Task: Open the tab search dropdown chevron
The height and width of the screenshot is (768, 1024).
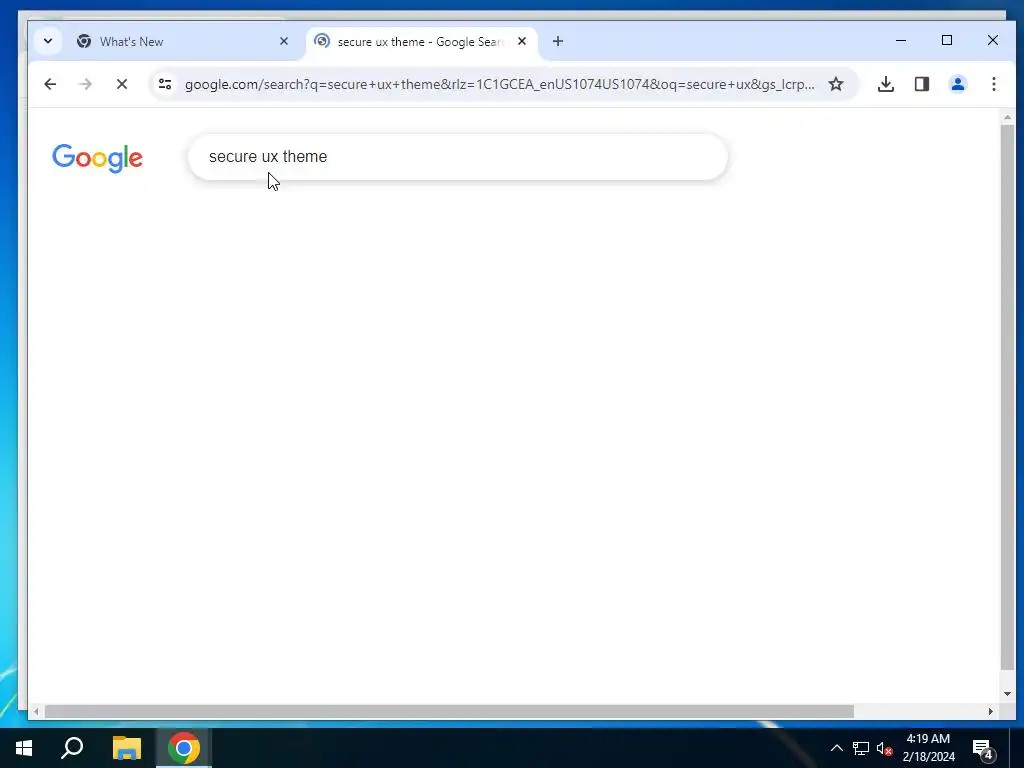Action: [48, 41]
